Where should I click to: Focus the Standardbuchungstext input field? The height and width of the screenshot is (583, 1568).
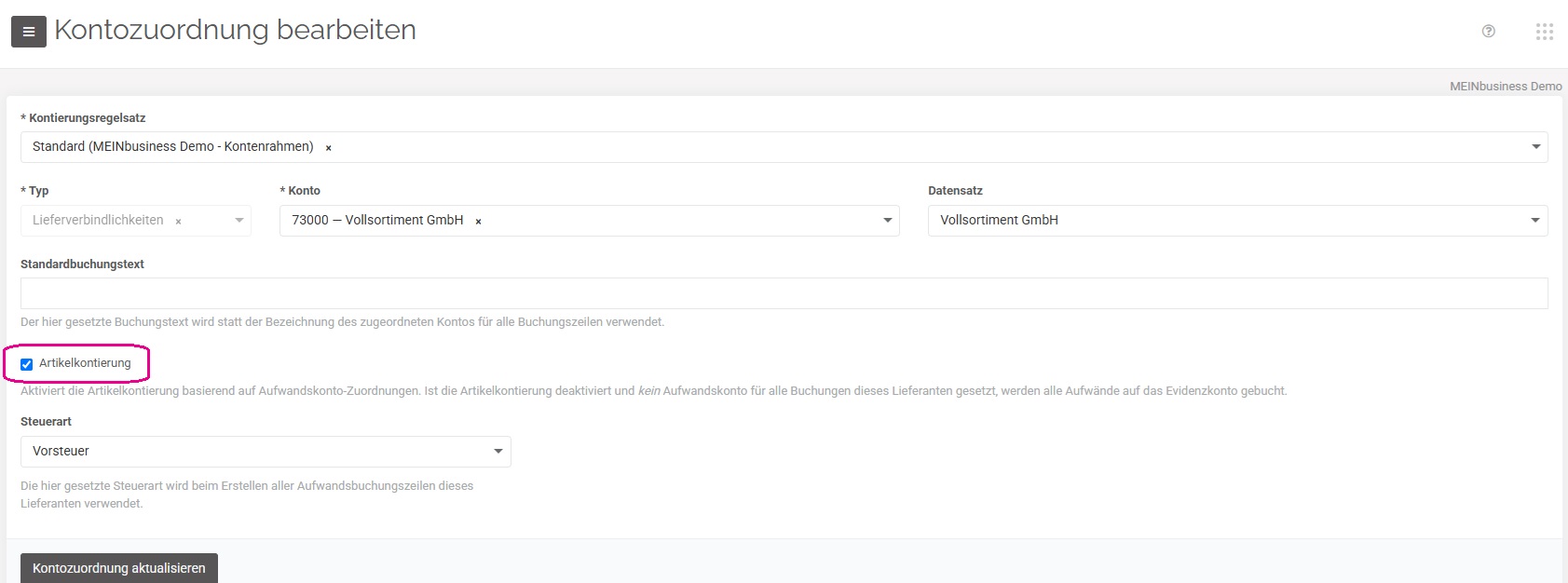[x=784, y=293]
